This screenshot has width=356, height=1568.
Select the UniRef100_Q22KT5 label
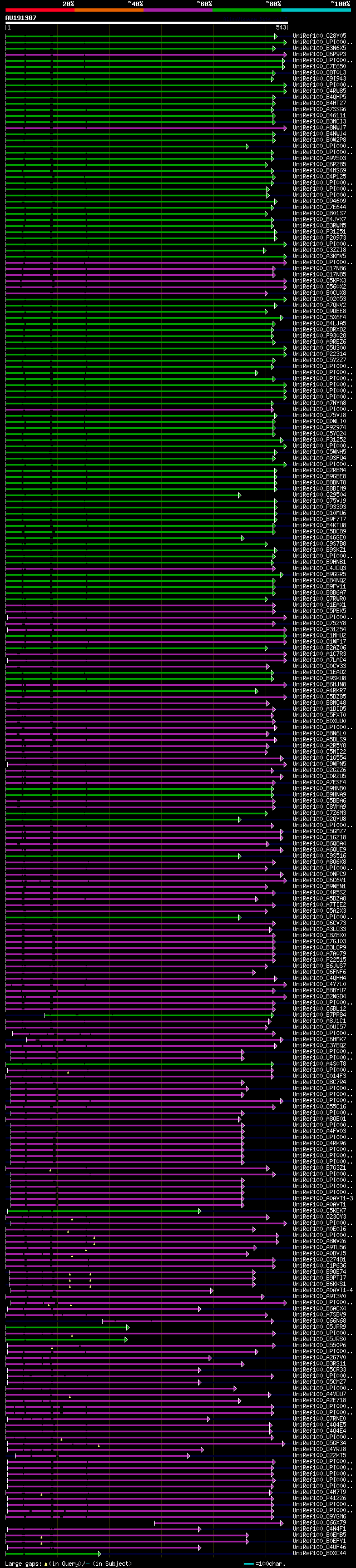click(x=319, y=1455)
